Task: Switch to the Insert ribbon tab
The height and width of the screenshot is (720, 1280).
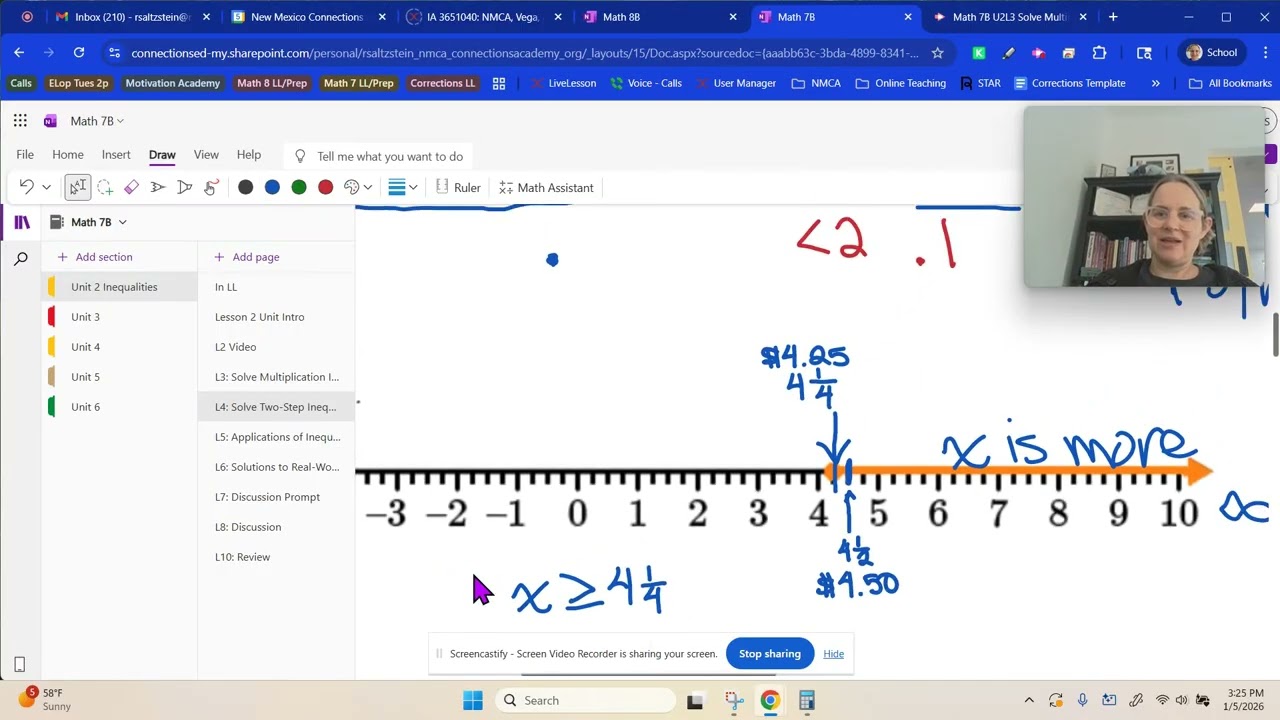Action: pyautogui.click(x=116, y=155)
